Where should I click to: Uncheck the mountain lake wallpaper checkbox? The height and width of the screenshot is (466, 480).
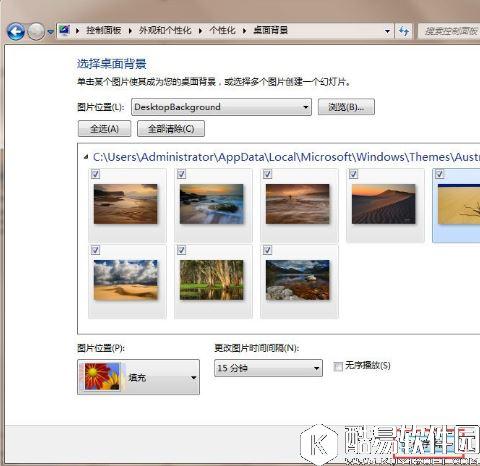coord(268,250)
